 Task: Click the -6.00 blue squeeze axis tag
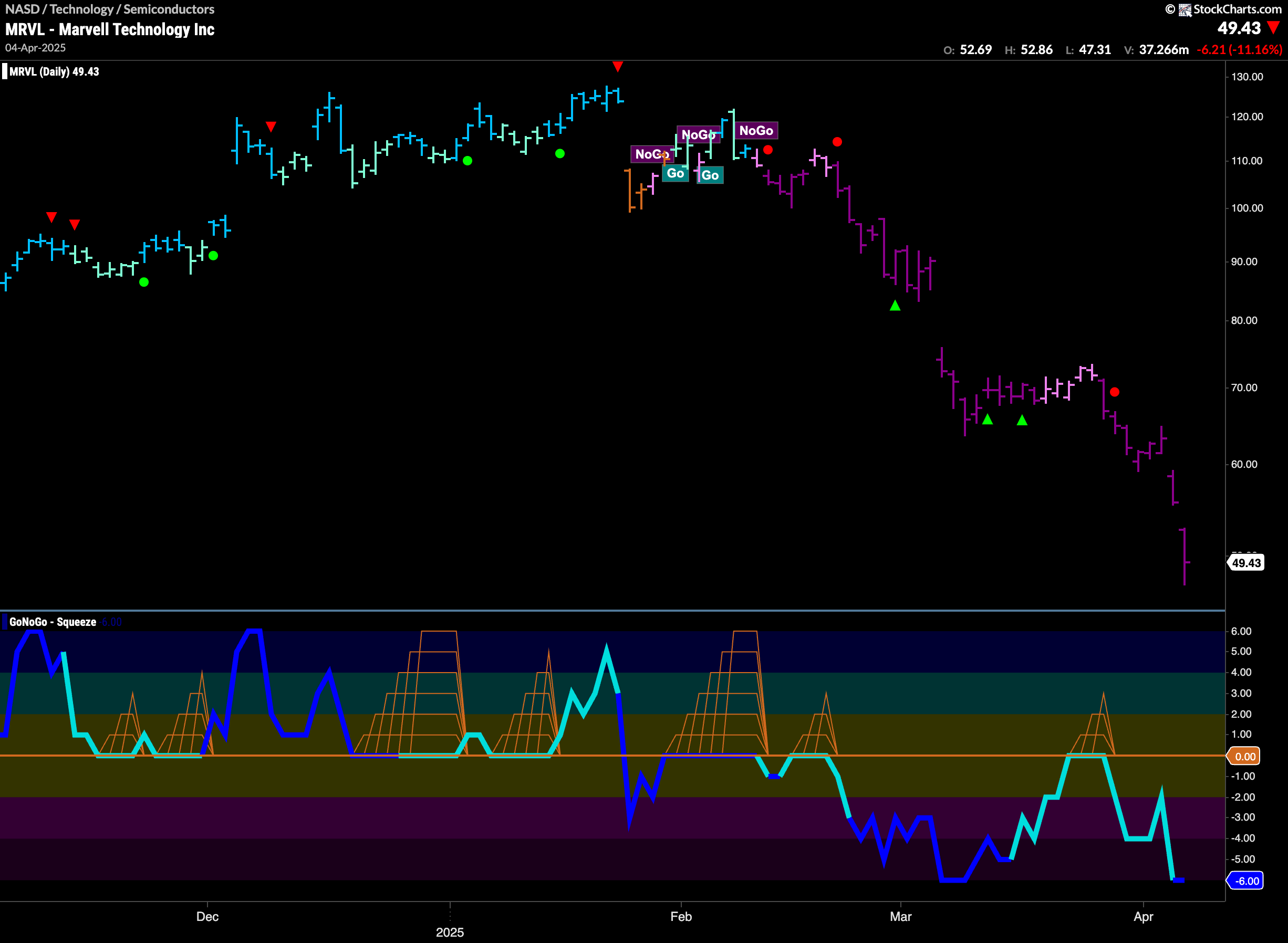click(x=1245, y=881)
